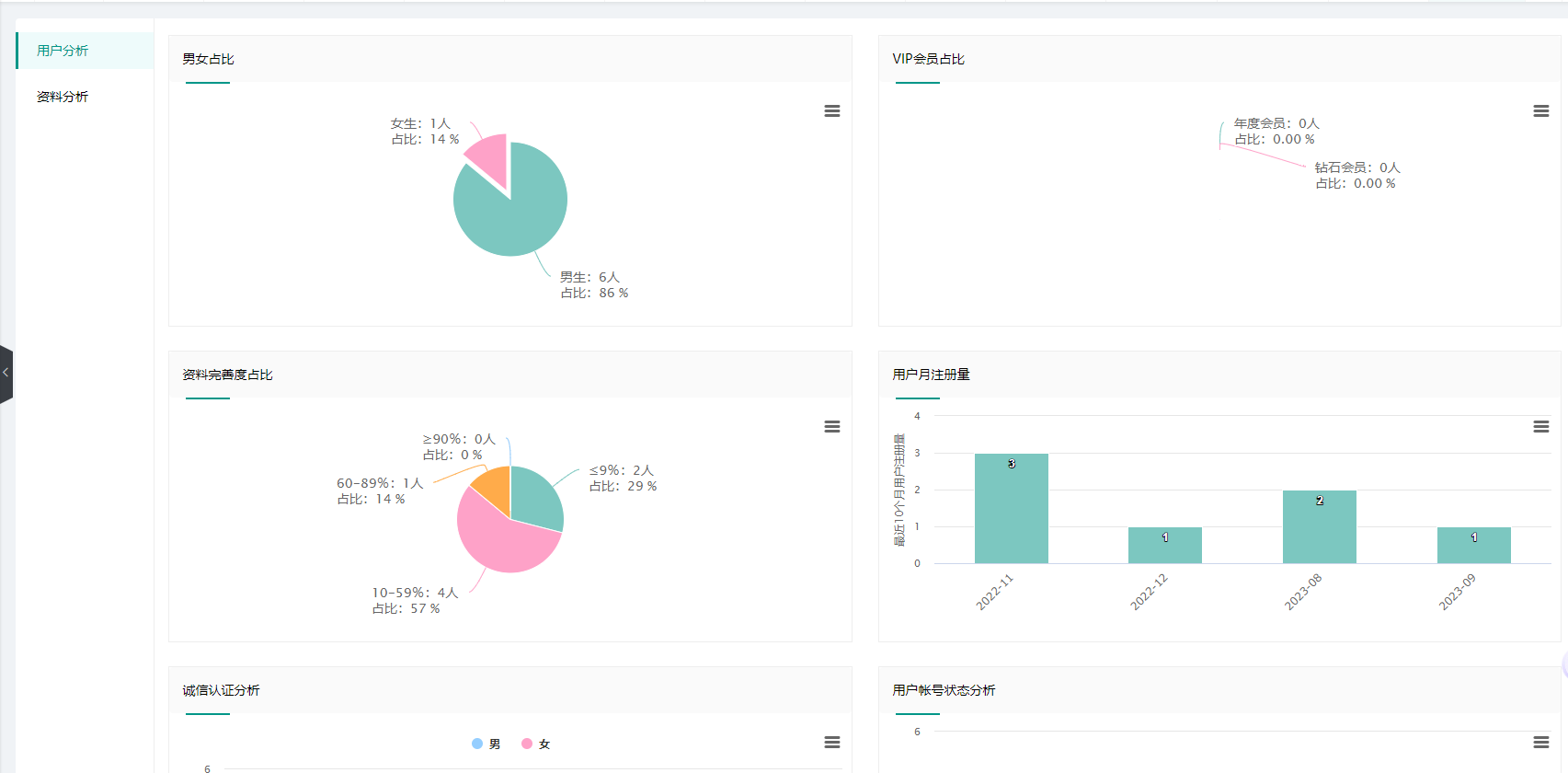Collapse the sidebar using the left arrow handle
1568x773 pixels.
[x=6, y=374]
